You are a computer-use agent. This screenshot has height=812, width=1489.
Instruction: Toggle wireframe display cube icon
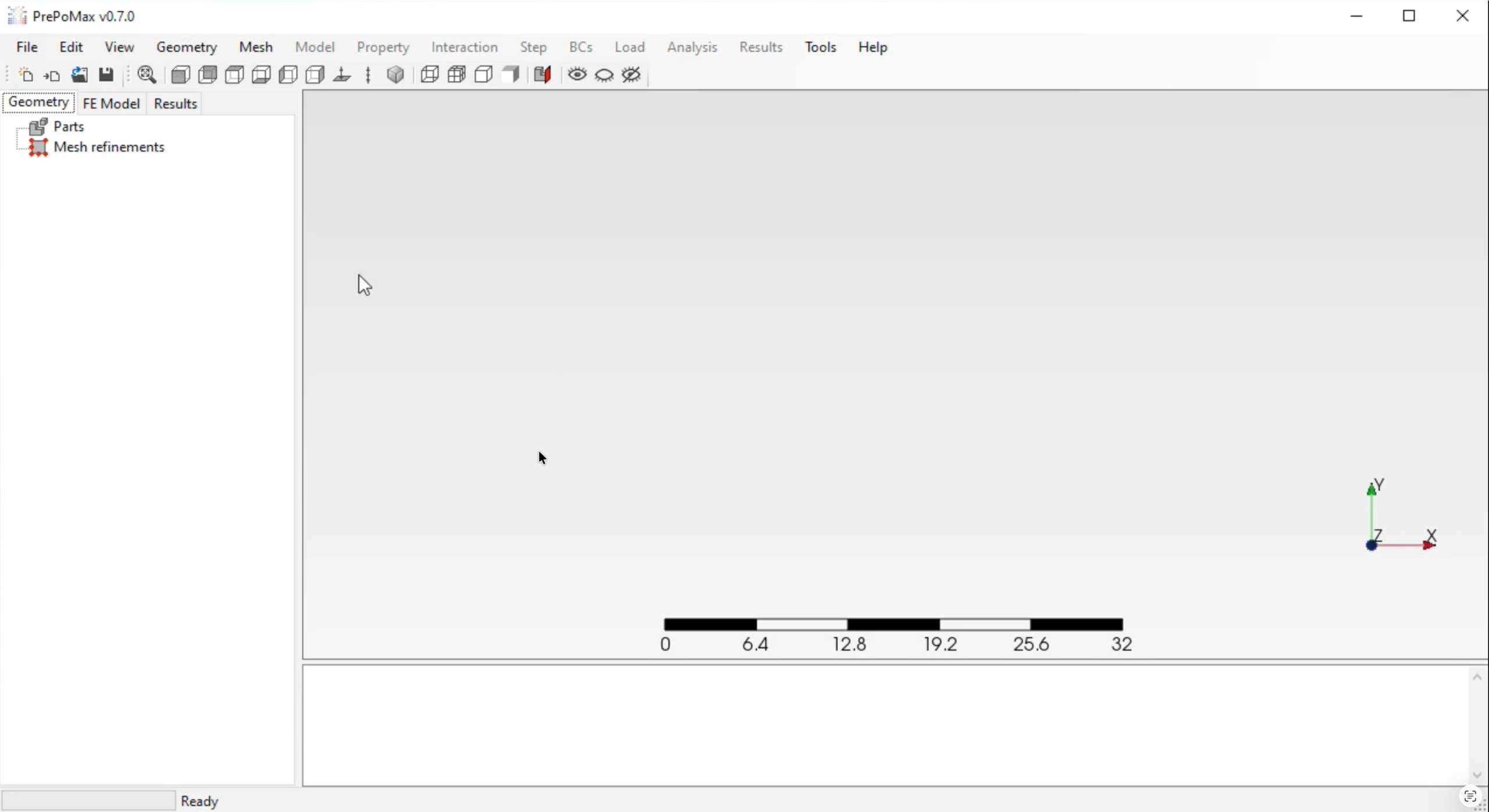tap(429, 75)
